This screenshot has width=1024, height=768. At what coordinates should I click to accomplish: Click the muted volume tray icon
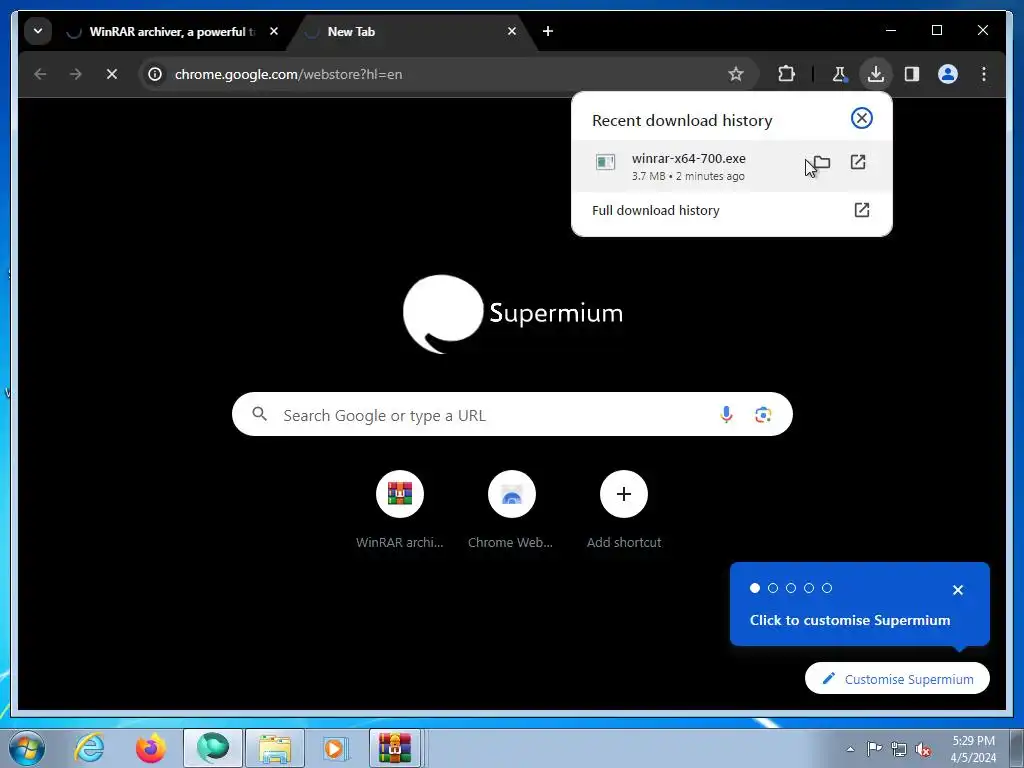923,749
